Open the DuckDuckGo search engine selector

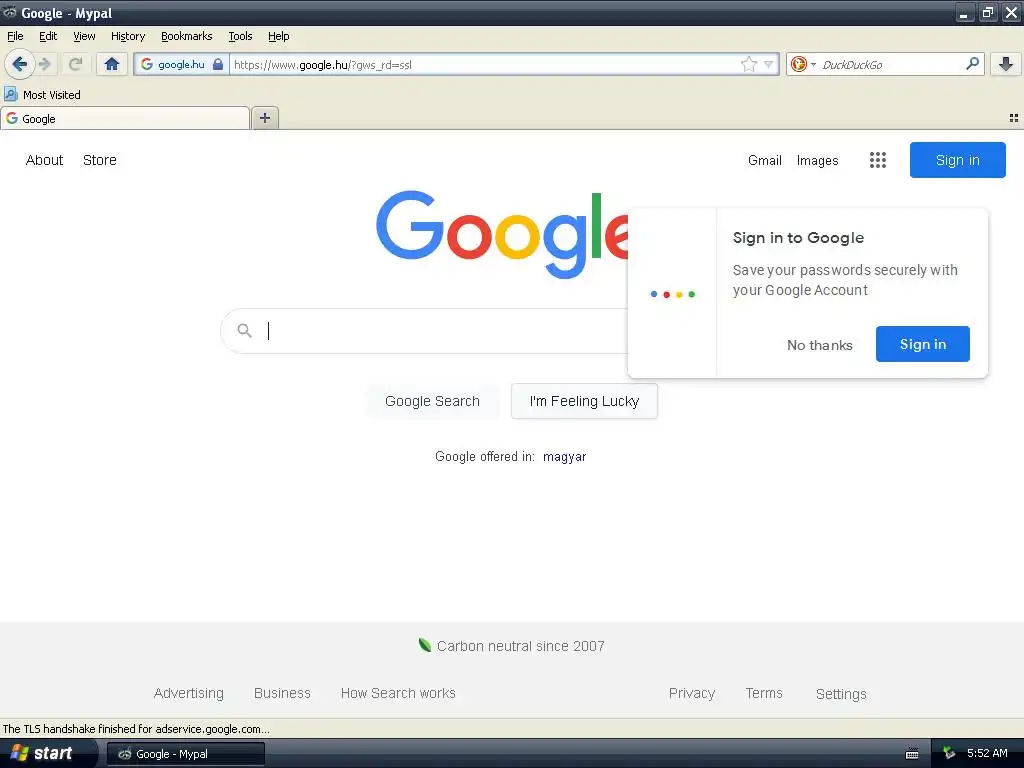(803, 64)
